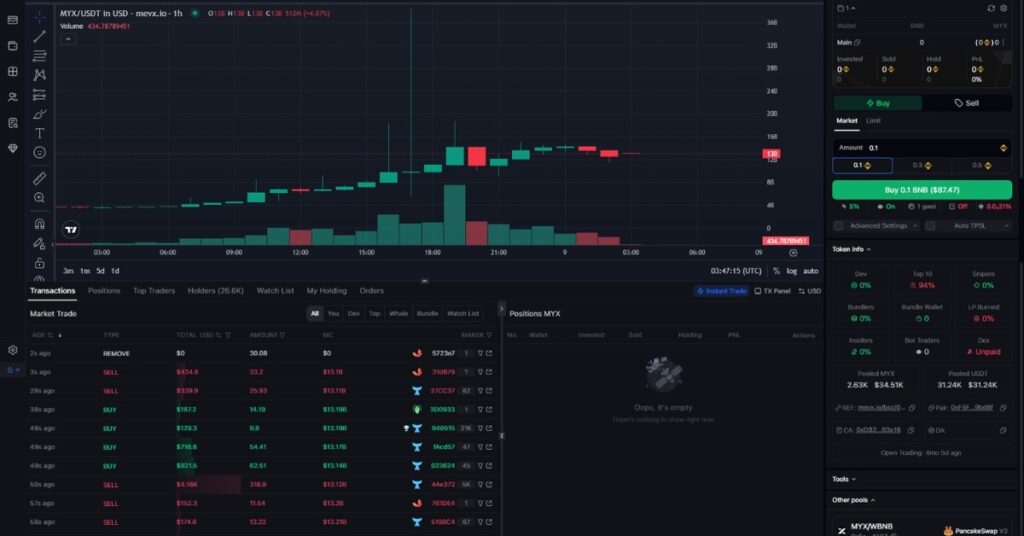1024x536 pixels.
Task: Select the Text annotation tool
Action: pyautogui.click(x=39, y=133)
